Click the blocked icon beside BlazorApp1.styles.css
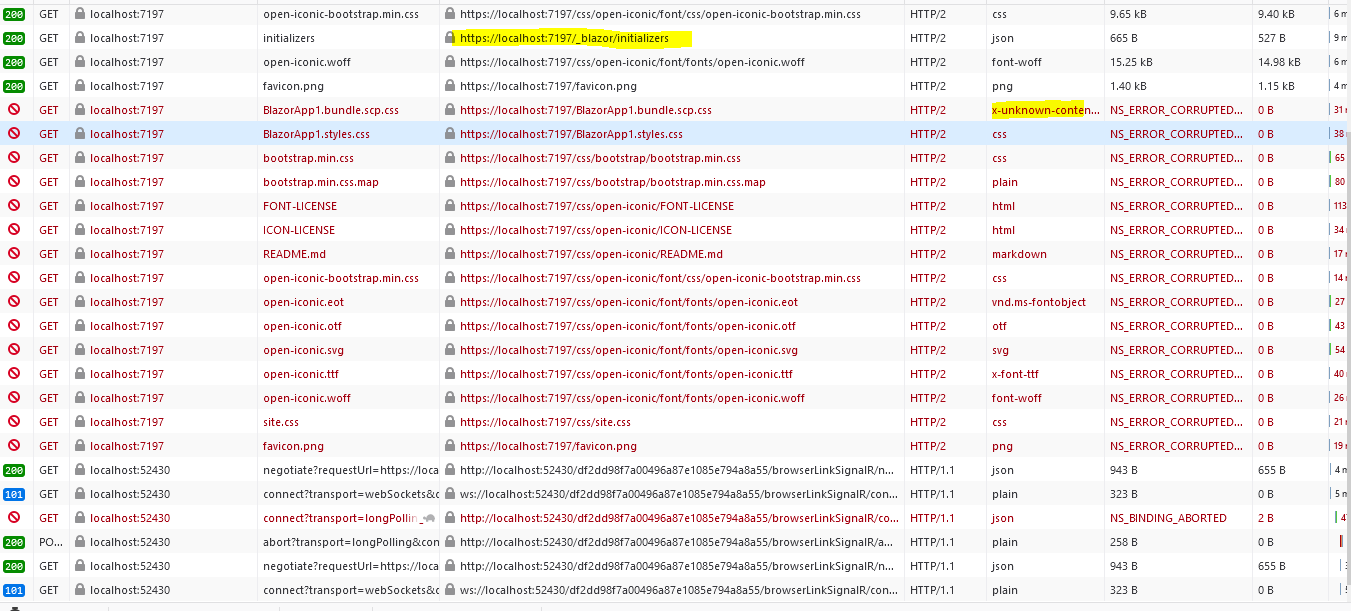Image resolution: width=1351 pixels, height=611 pixels. click(14, 134)
